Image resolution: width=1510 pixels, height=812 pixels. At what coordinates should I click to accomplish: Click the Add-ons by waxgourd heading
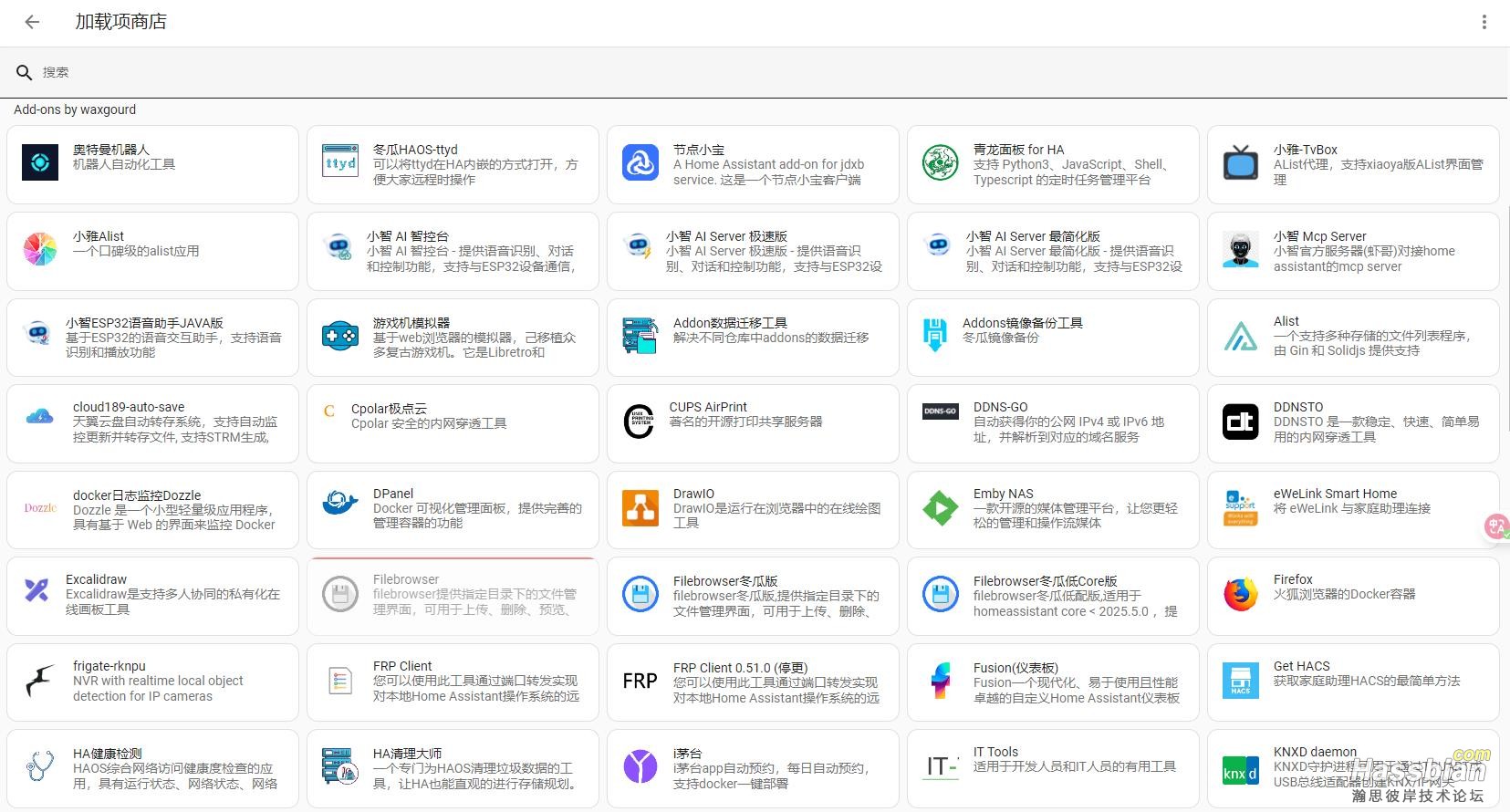(75, 109)
